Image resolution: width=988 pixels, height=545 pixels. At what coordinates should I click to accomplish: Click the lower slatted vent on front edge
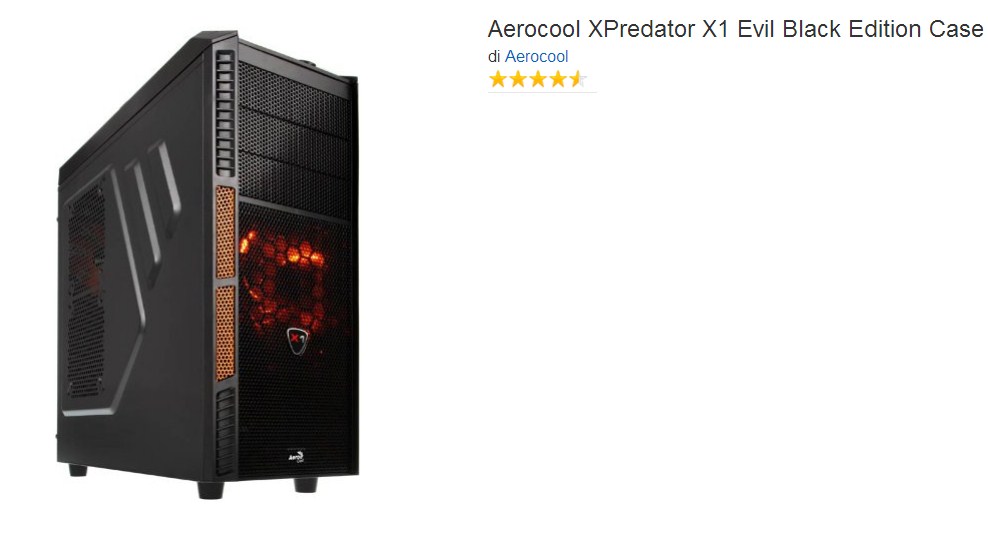click(225, 431)
